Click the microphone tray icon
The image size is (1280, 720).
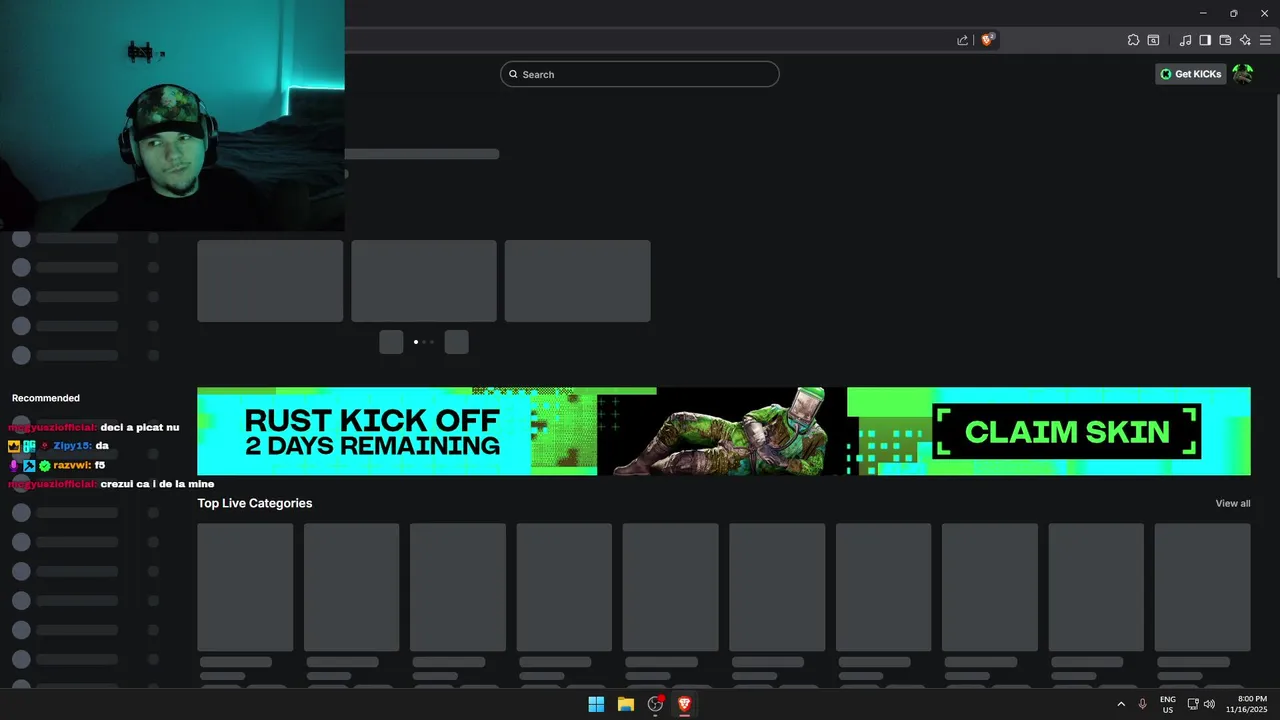tap(1143, 704)
